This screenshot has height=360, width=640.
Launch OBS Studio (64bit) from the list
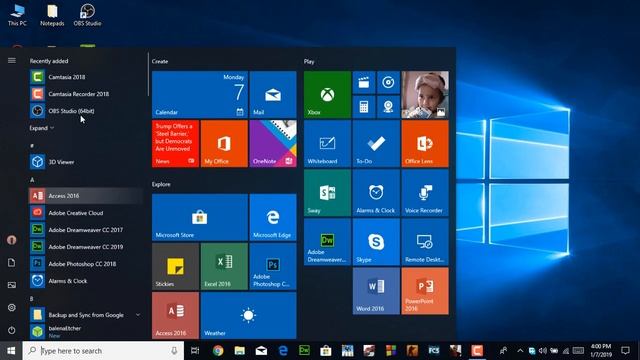point(86,111)
